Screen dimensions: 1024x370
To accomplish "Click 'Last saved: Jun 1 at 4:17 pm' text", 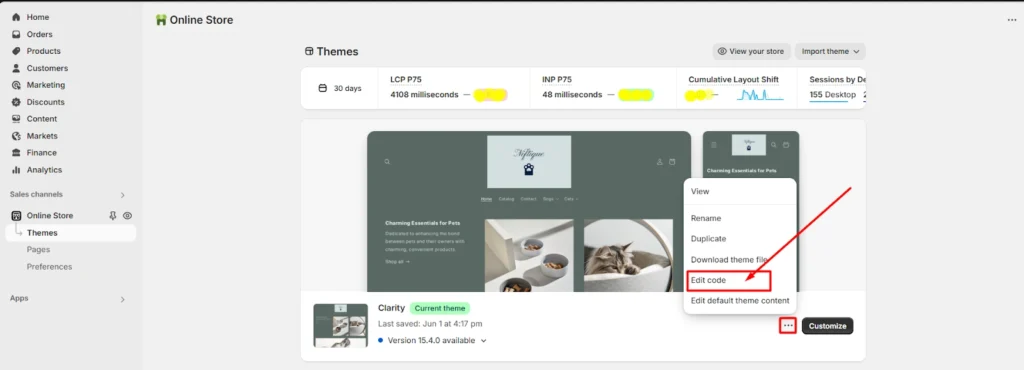I will (430, 324).
